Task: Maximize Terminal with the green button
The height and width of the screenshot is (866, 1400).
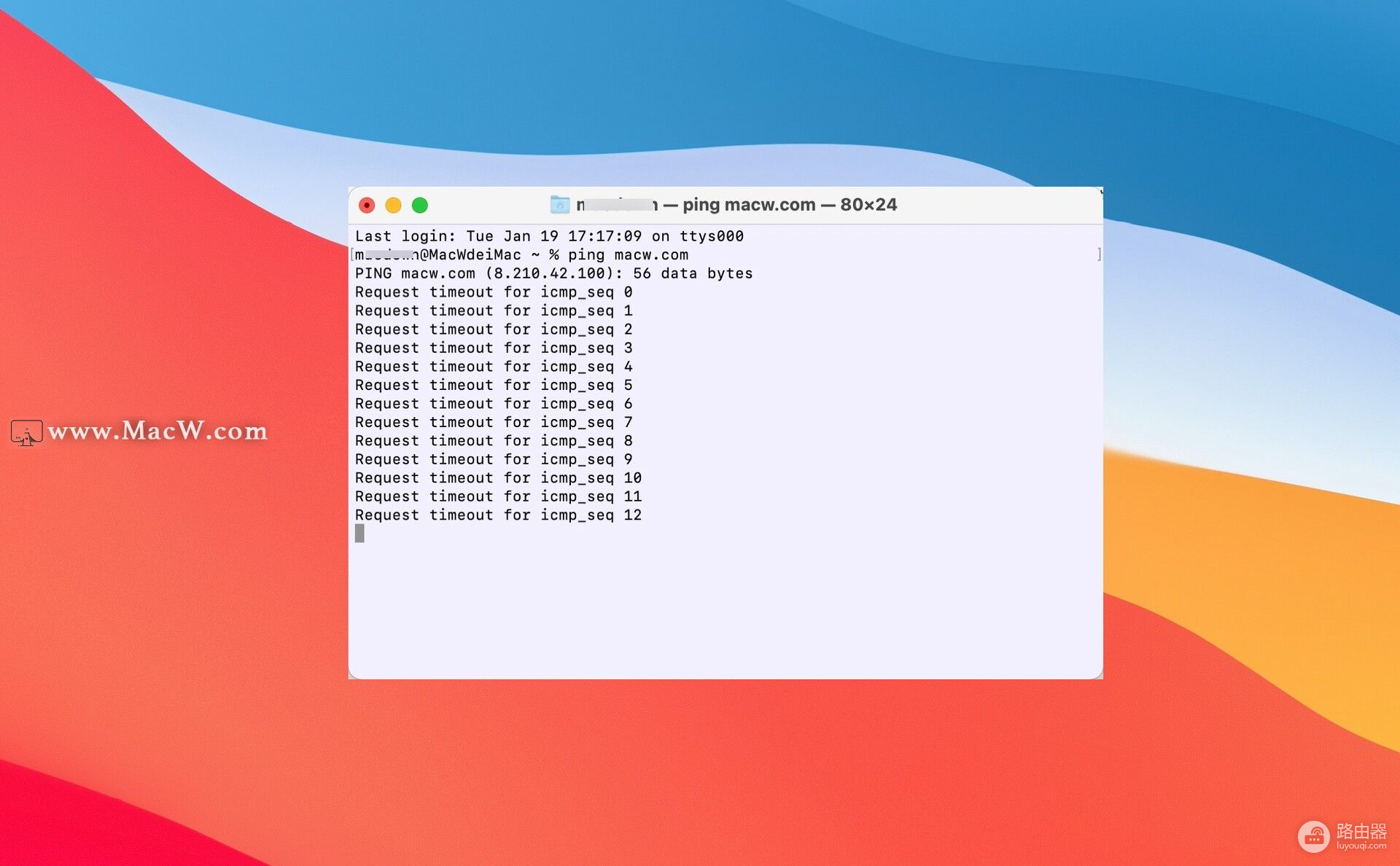Action: coord(420,206)
